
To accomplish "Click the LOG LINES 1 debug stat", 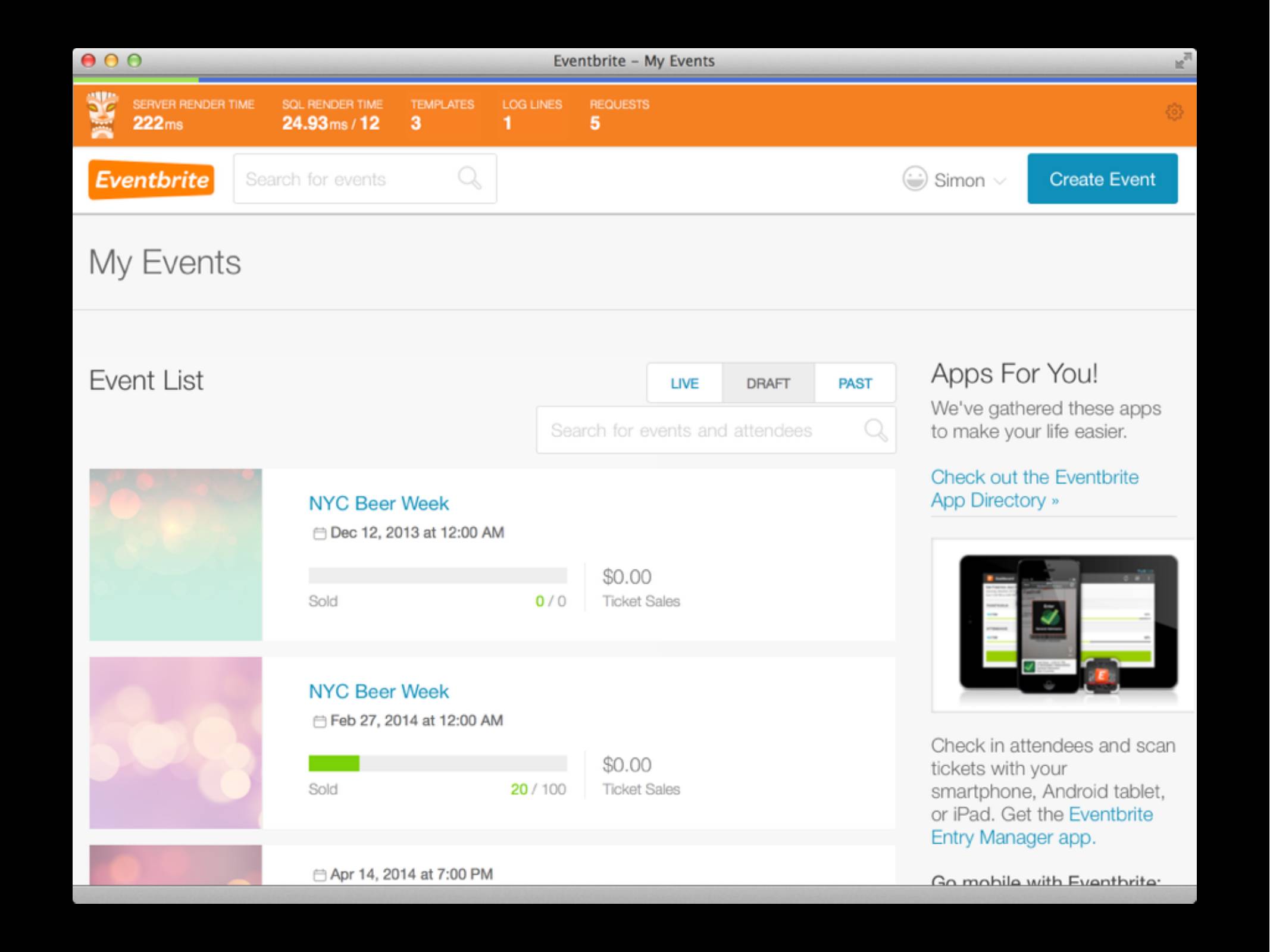I will [x=532, y=114].
